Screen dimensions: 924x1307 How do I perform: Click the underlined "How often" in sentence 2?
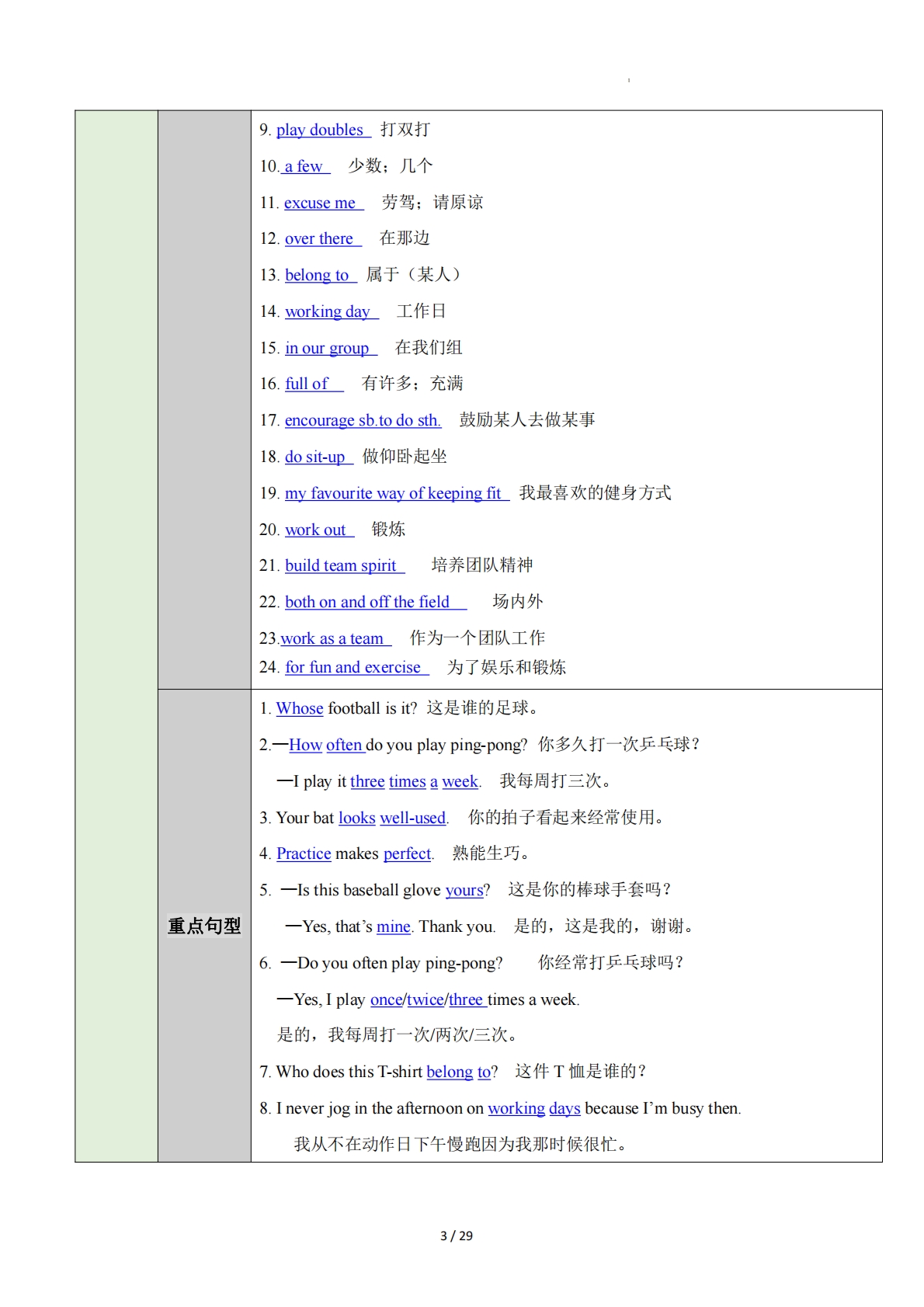pos(325,745)
